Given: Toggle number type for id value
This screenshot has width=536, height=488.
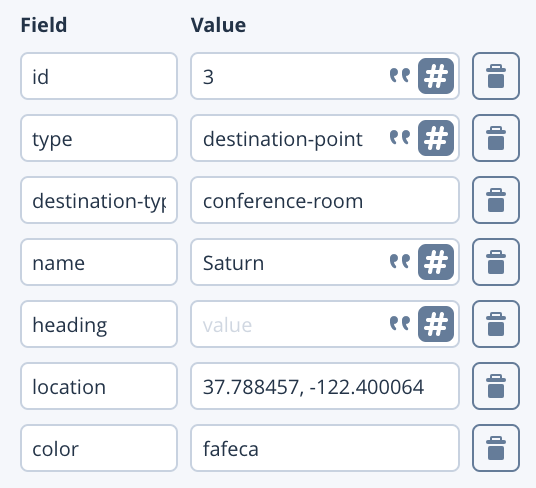Looking at the screenshot, I should coord(436,76).
